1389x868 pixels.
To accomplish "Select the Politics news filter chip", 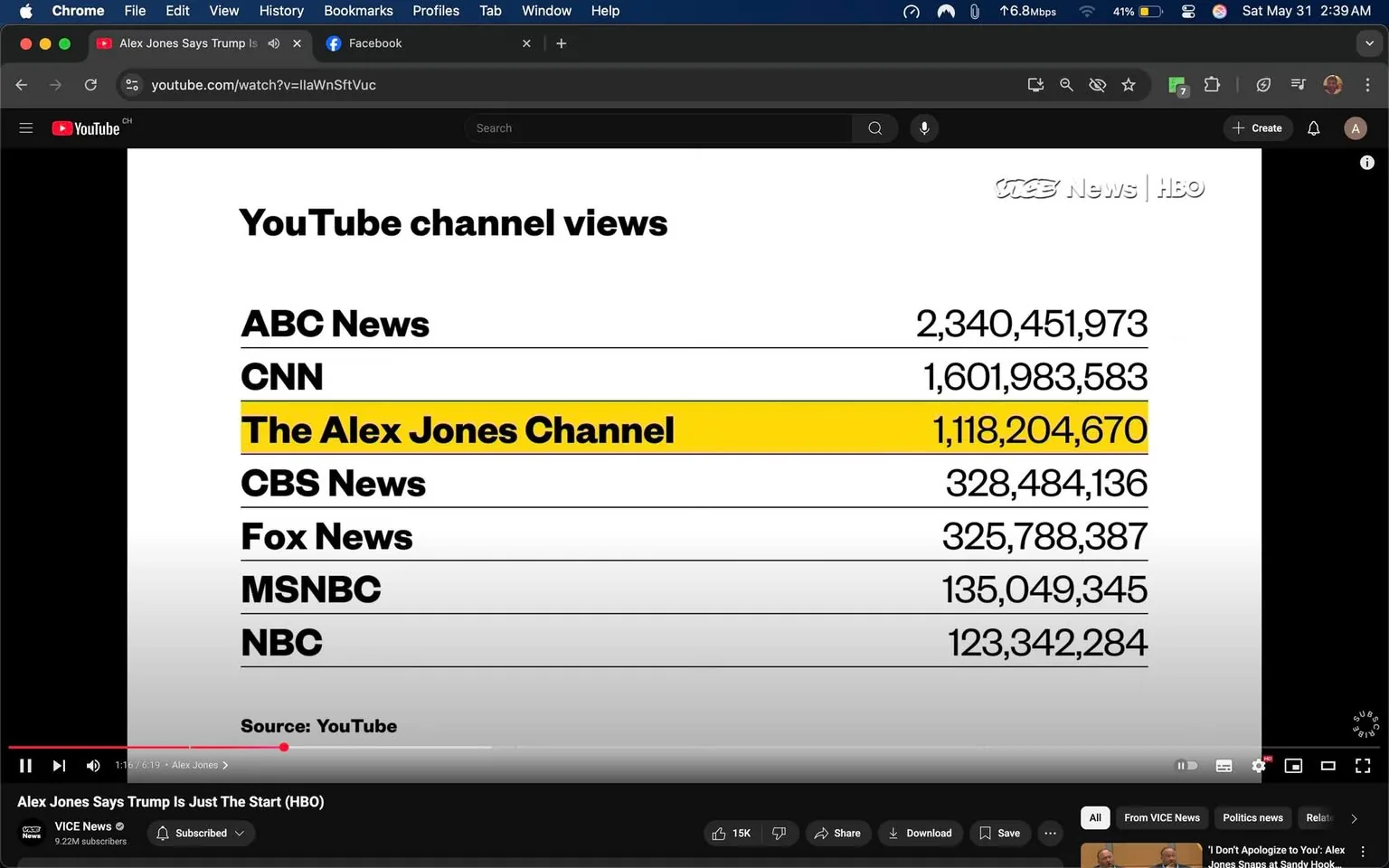I will [x=1252, y=817].
